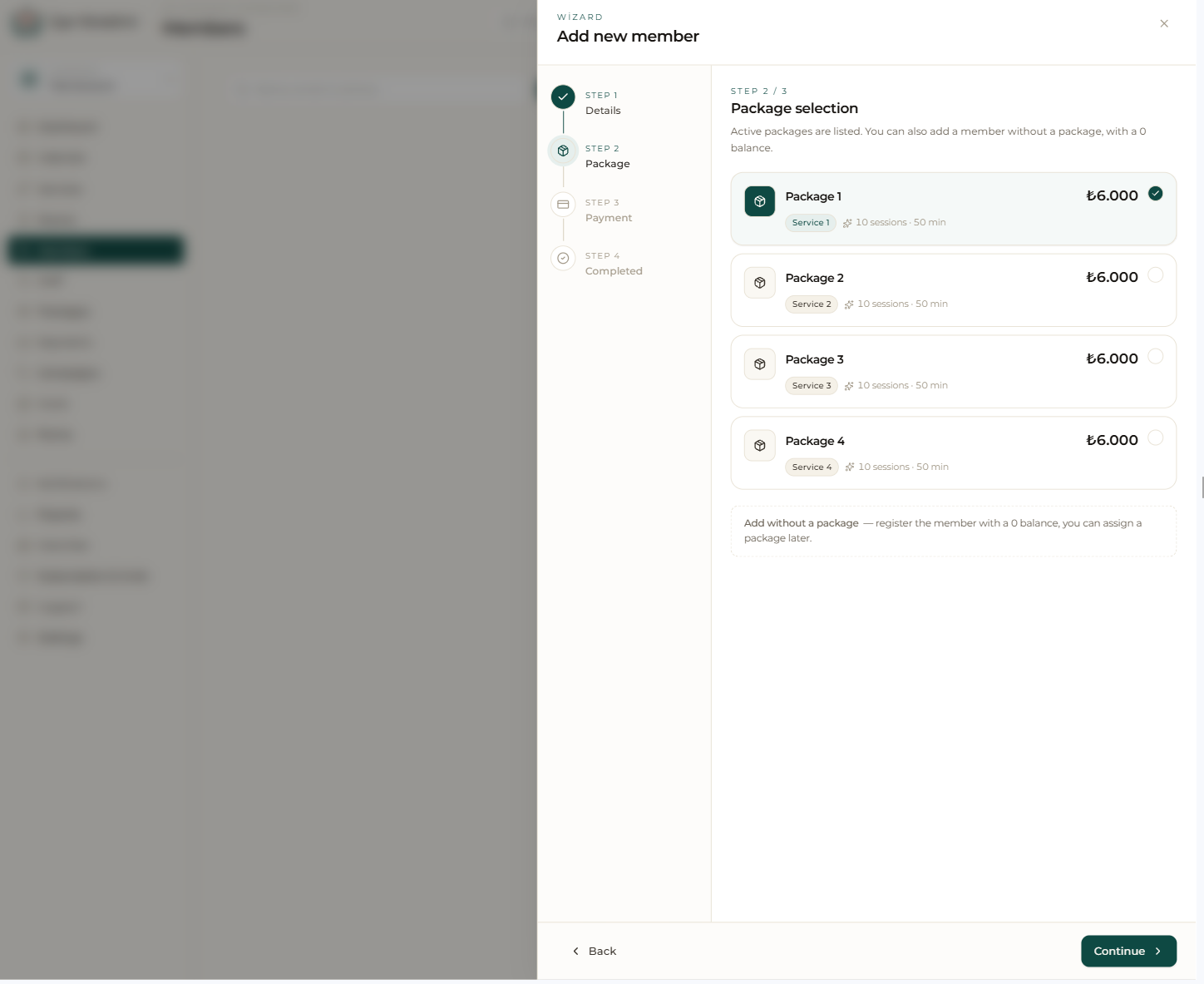1204x984 pixels.
Task: Click the ₺6.000 price on Package 3
Action: 1112,358
